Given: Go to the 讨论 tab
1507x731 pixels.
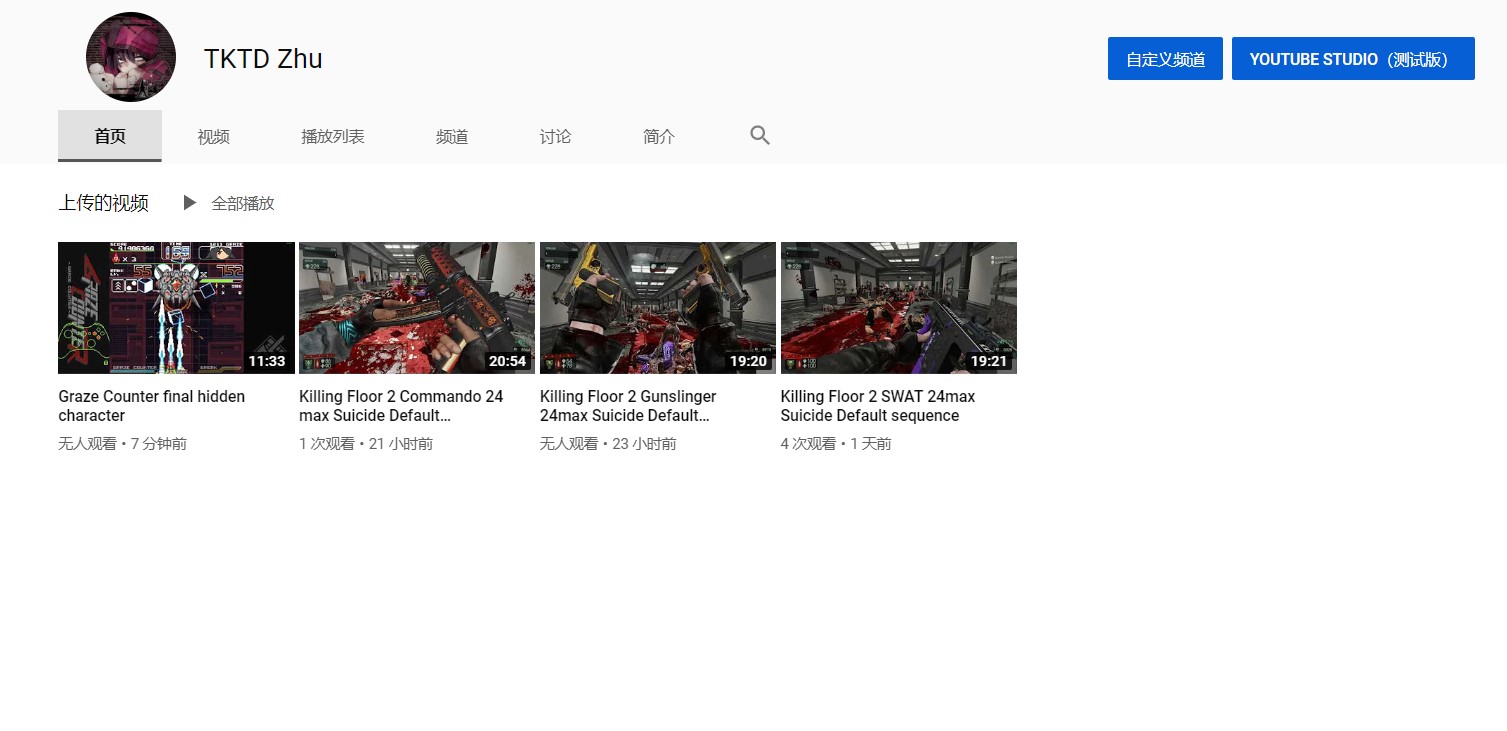Looking at the screenshot, I should [x=555, y=137].
